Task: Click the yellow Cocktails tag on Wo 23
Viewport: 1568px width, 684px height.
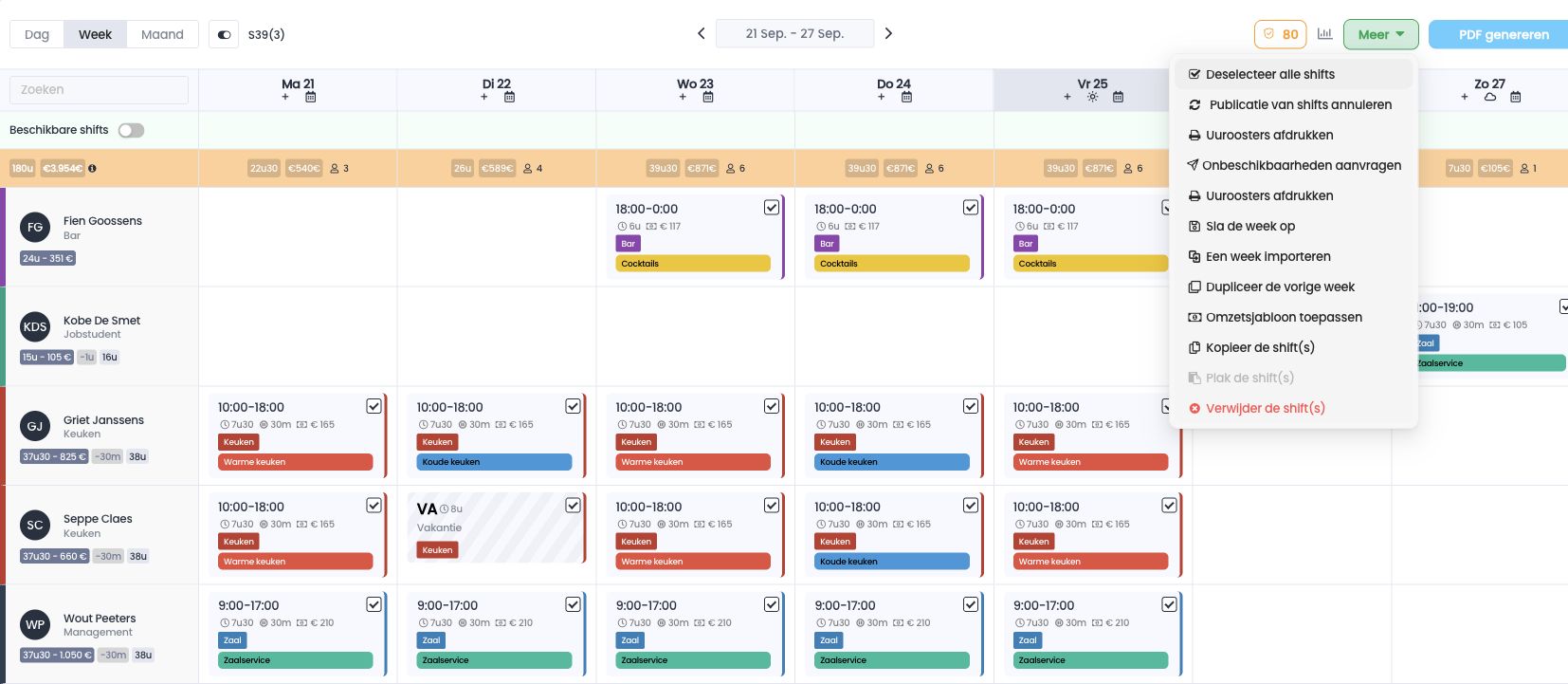Action: click(x=693, y=264)
